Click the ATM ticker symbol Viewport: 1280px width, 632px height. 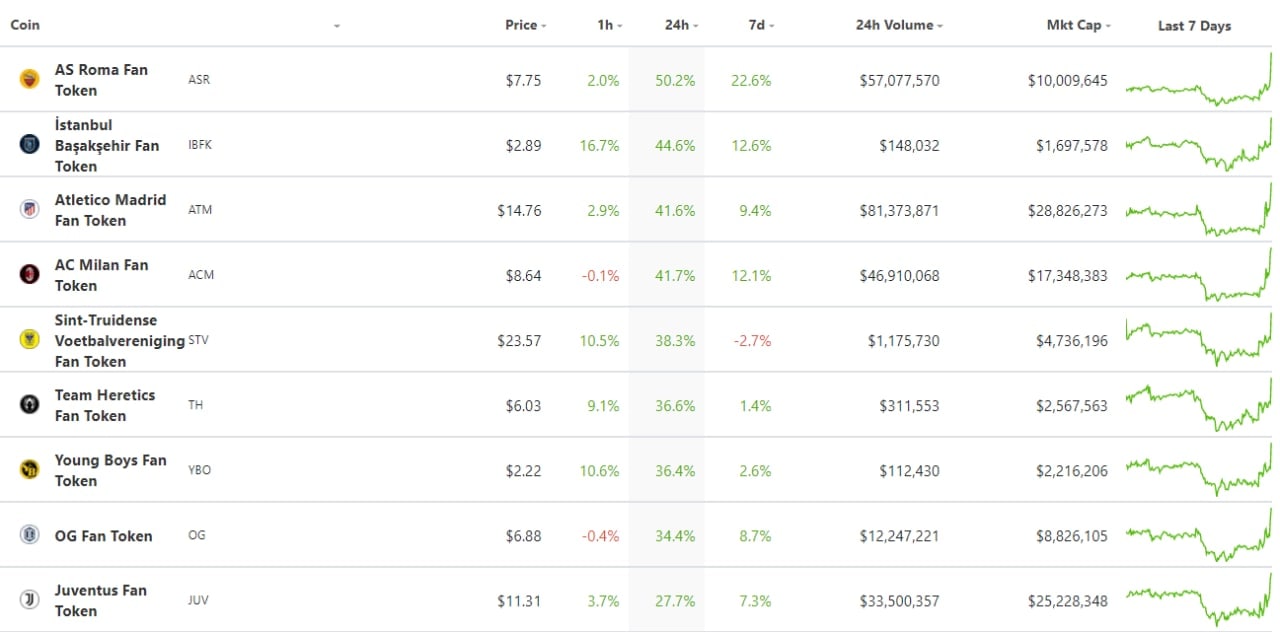click(200, 210)
